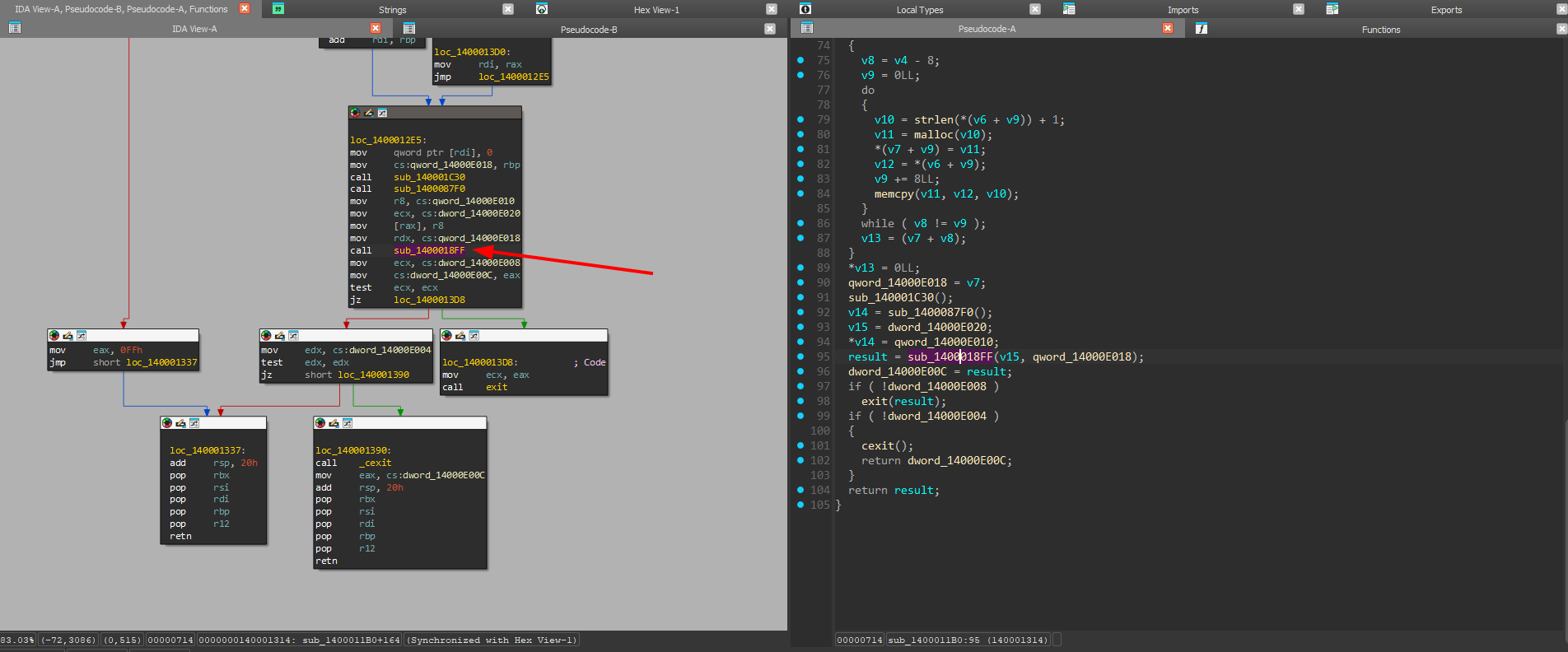Viewport: 1568px width, 652px height.
Task: Click the Strings tab icon
Action: 278,9
